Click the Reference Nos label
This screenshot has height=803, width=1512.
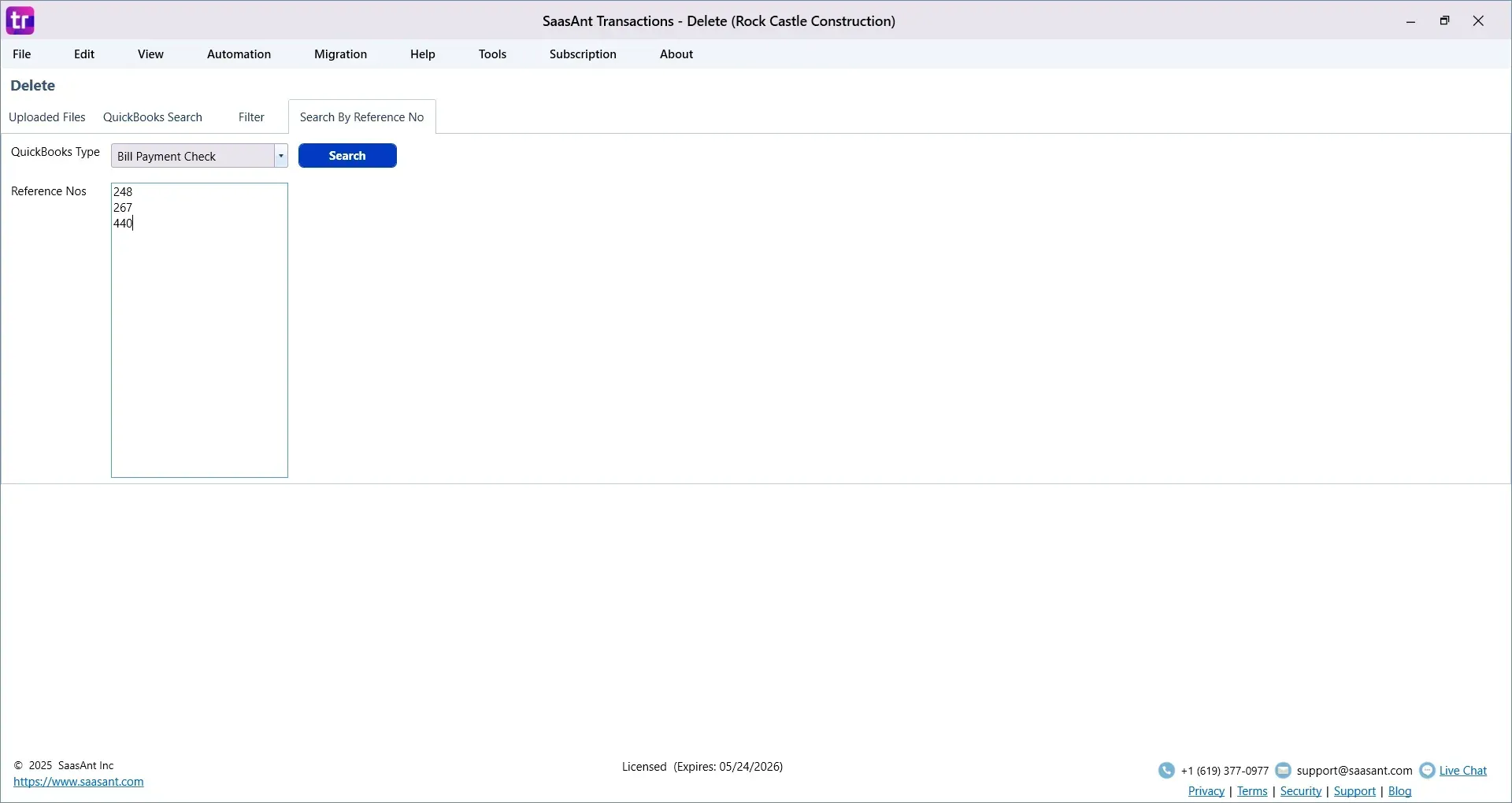tap(49, 191)
